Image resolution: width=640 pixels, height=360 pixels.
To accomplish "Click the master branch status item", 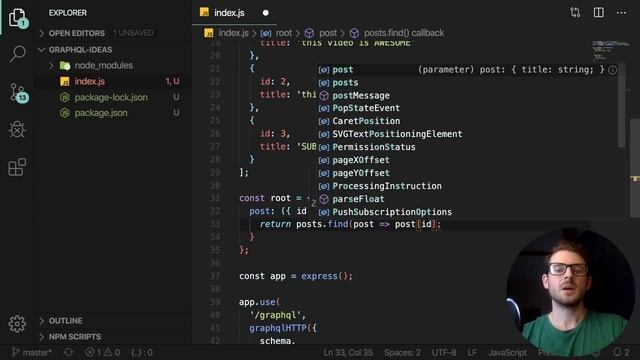I will coord(31,352).
